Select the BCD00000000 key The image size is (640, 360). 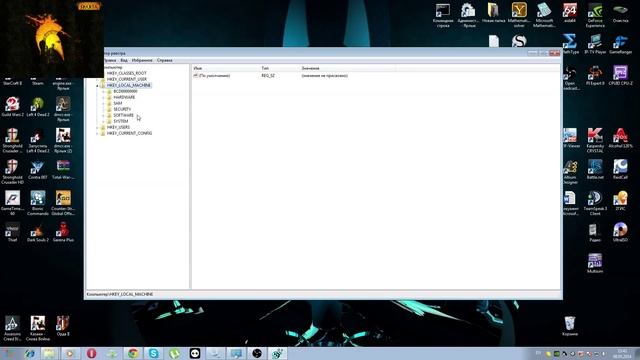point(125,91)
